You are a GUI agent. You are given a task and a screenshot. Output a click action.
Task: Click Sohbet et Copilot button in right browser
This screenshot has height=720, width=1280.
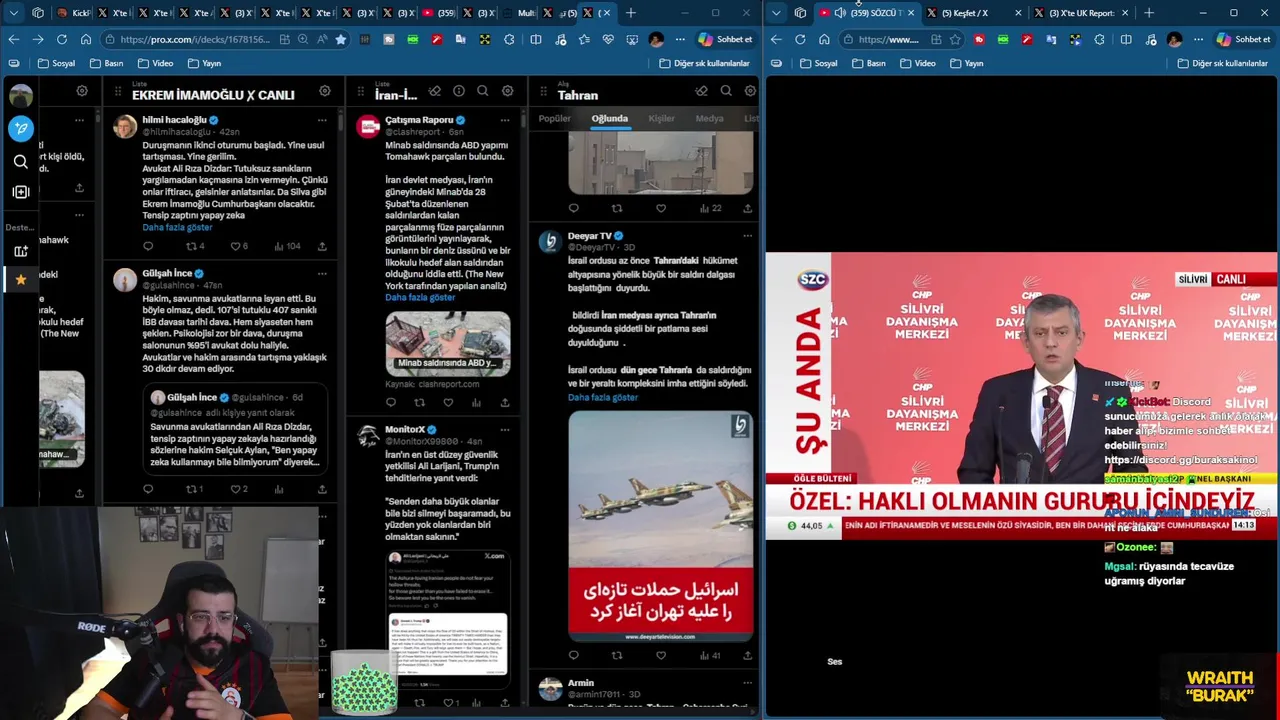point(1243,39)
